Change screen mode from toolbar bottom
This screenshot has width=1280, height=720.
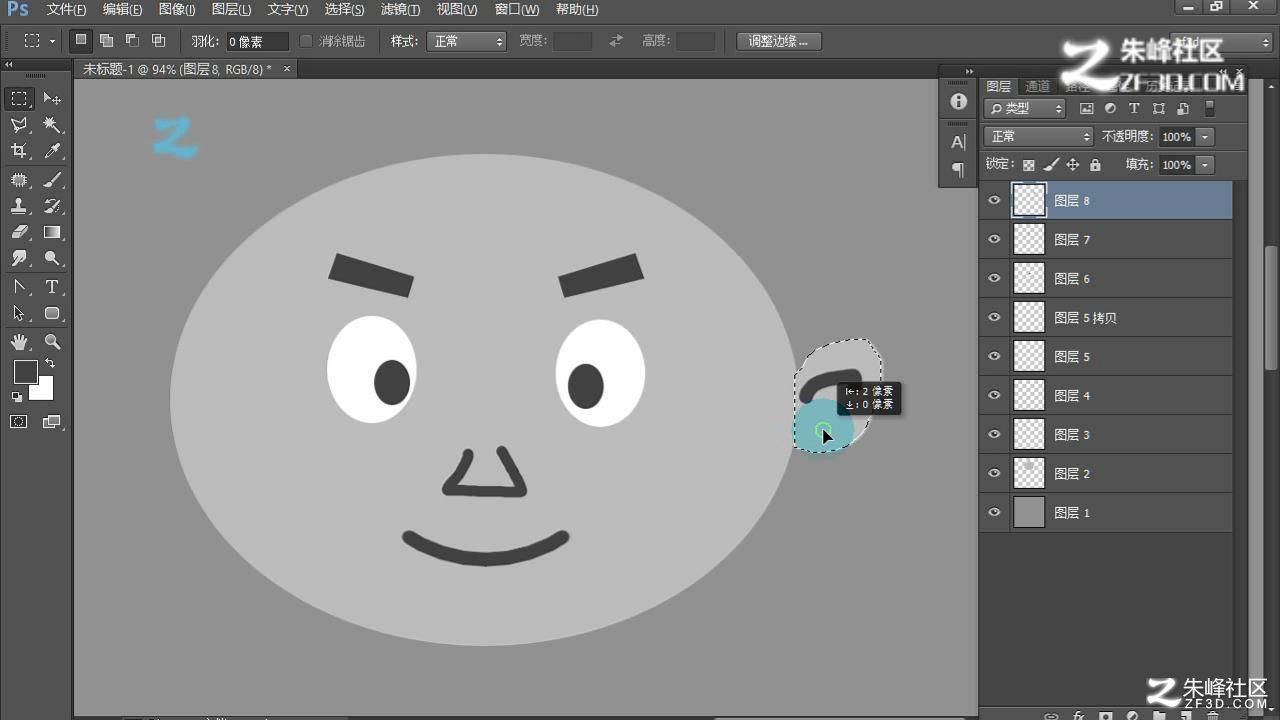(52, 422)
